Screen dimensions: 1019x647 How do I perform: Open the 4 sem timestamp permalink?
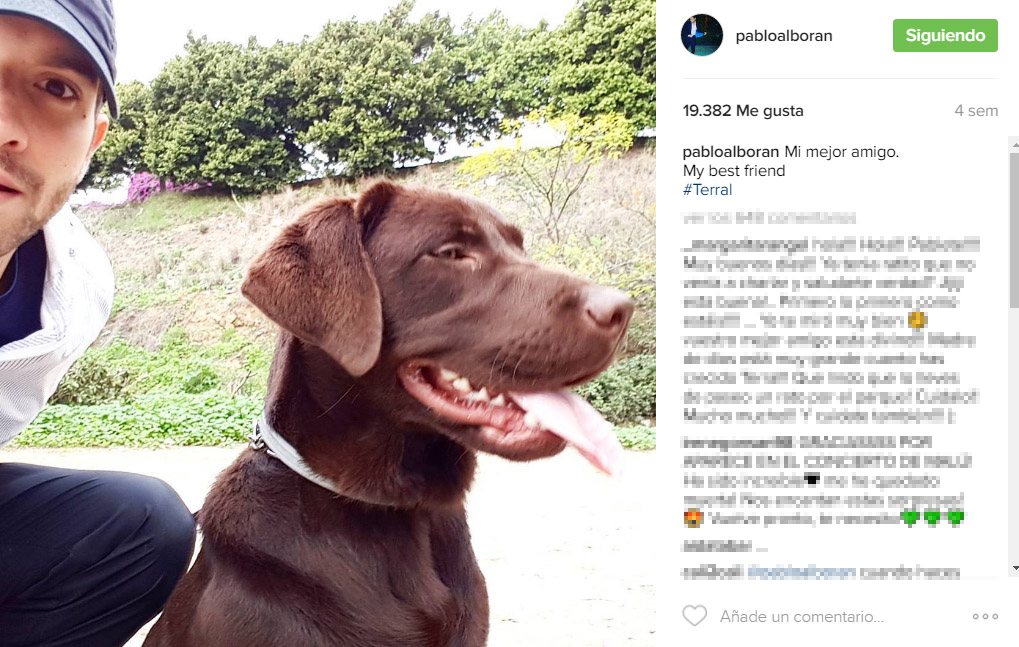click(x=975, y=110)
